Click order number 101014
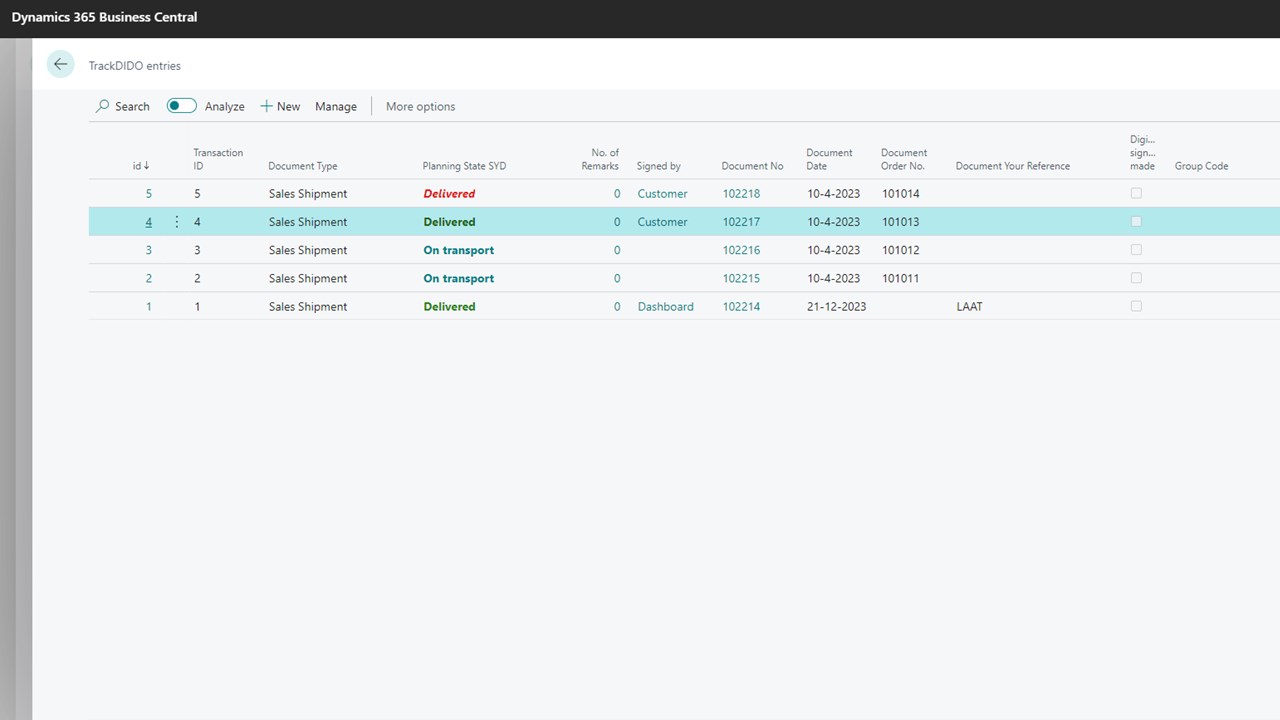Viewport: 1280px width, 720px height. tap(900, 194)
